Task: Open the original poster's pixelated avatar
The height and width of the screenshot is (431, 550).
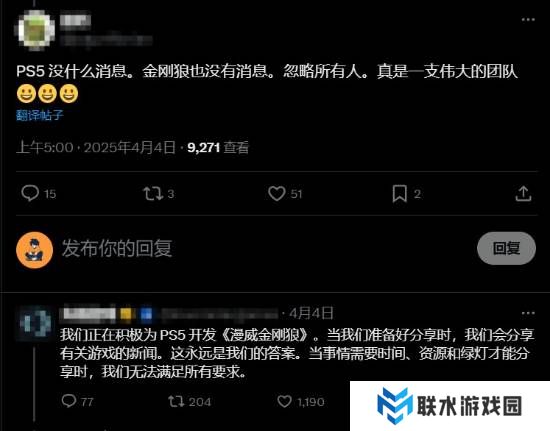Action: tap(35, 30)
